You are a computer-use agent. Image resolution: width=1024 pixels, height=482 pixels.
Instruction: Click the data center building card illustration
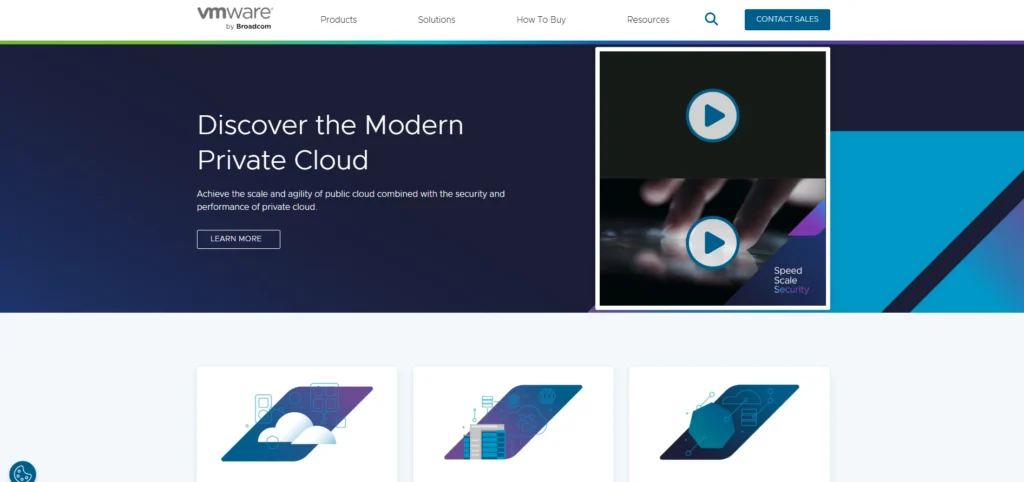pyautogui.click(x=512, y=424)
